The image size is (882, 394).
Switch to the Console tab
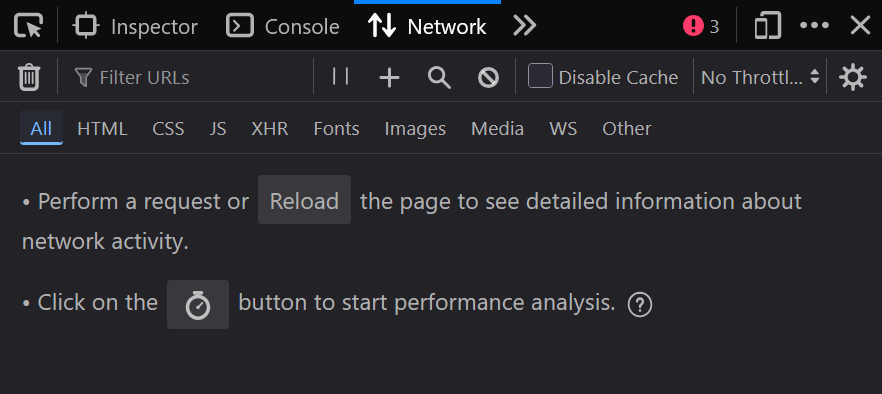(x=283, y=26)
